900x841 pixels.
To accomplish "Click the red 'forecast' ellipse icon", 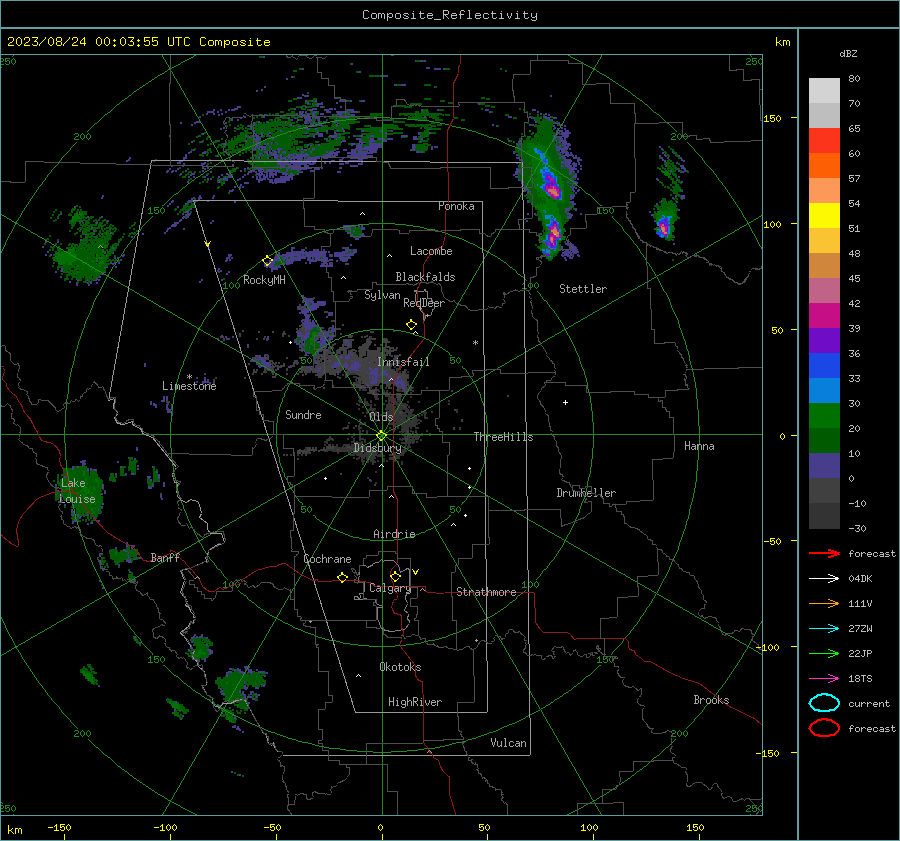I will click(824, 728).
